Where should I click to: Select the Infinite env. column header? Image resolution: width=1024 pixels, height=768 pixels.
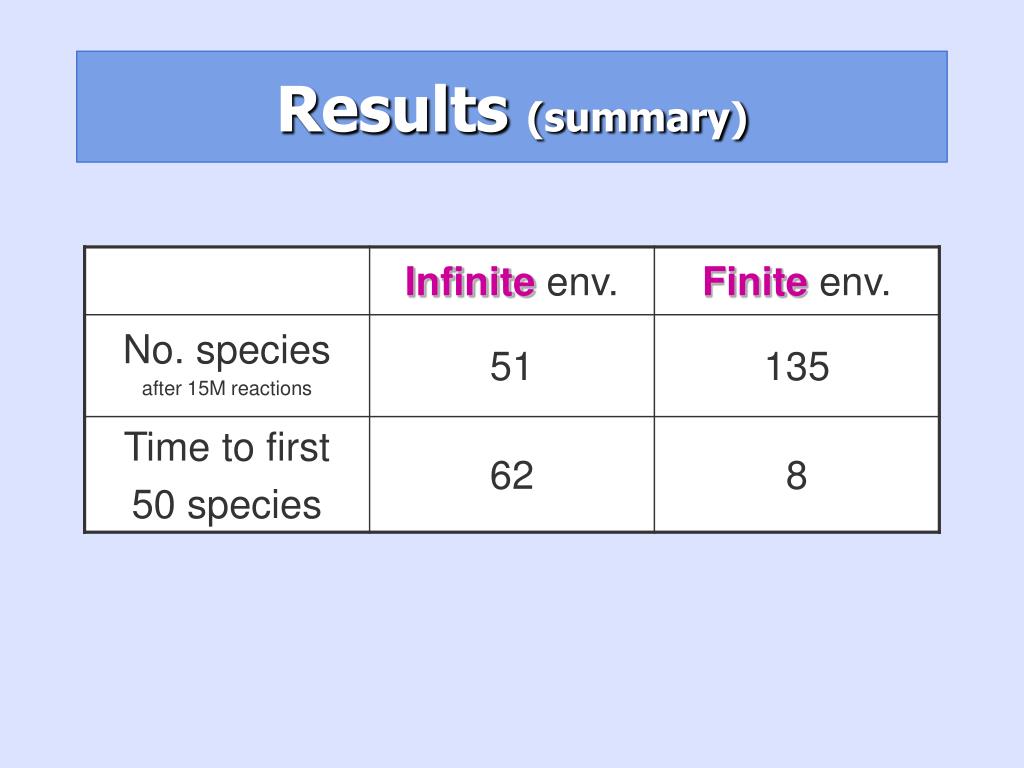(511, 281)
